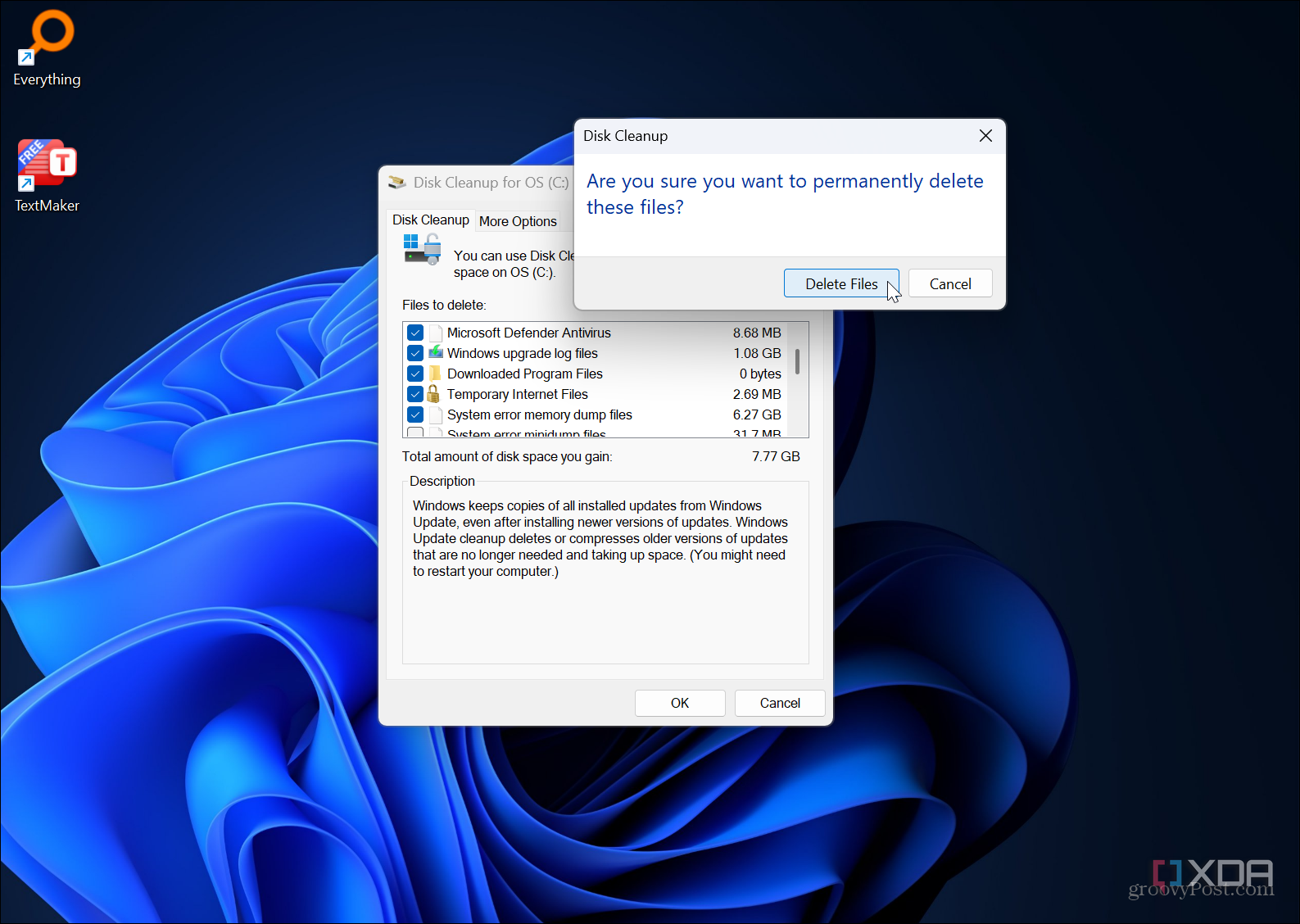Switch to the More Options tab
The image size is (1300, 924).
tap(518, 221)
